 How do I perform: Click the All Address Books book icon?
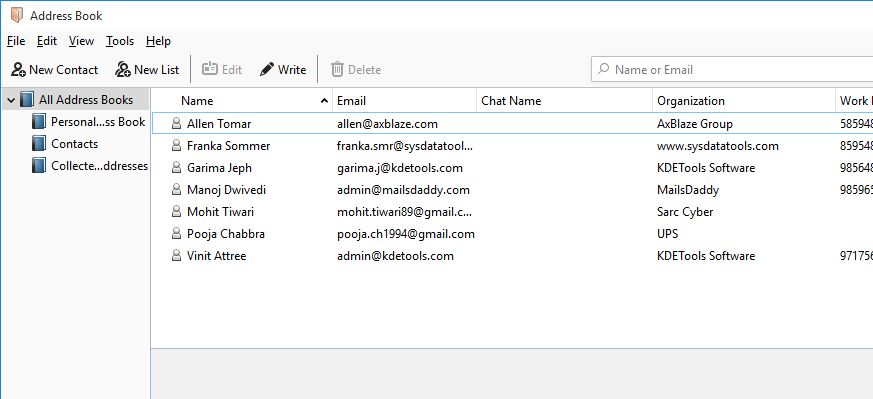26,100
